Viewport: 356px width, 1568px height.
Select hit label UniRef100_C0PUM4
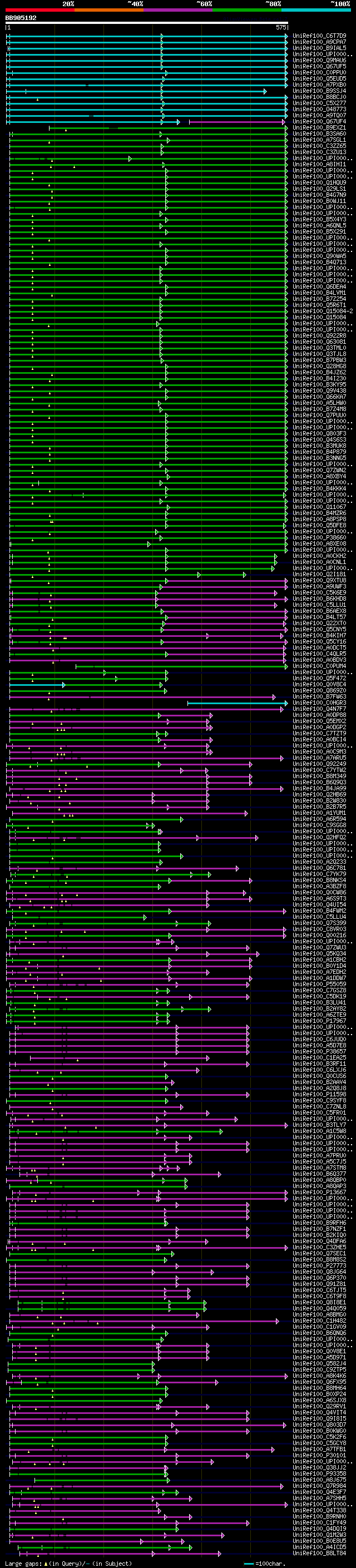click(x=319, y=666)
